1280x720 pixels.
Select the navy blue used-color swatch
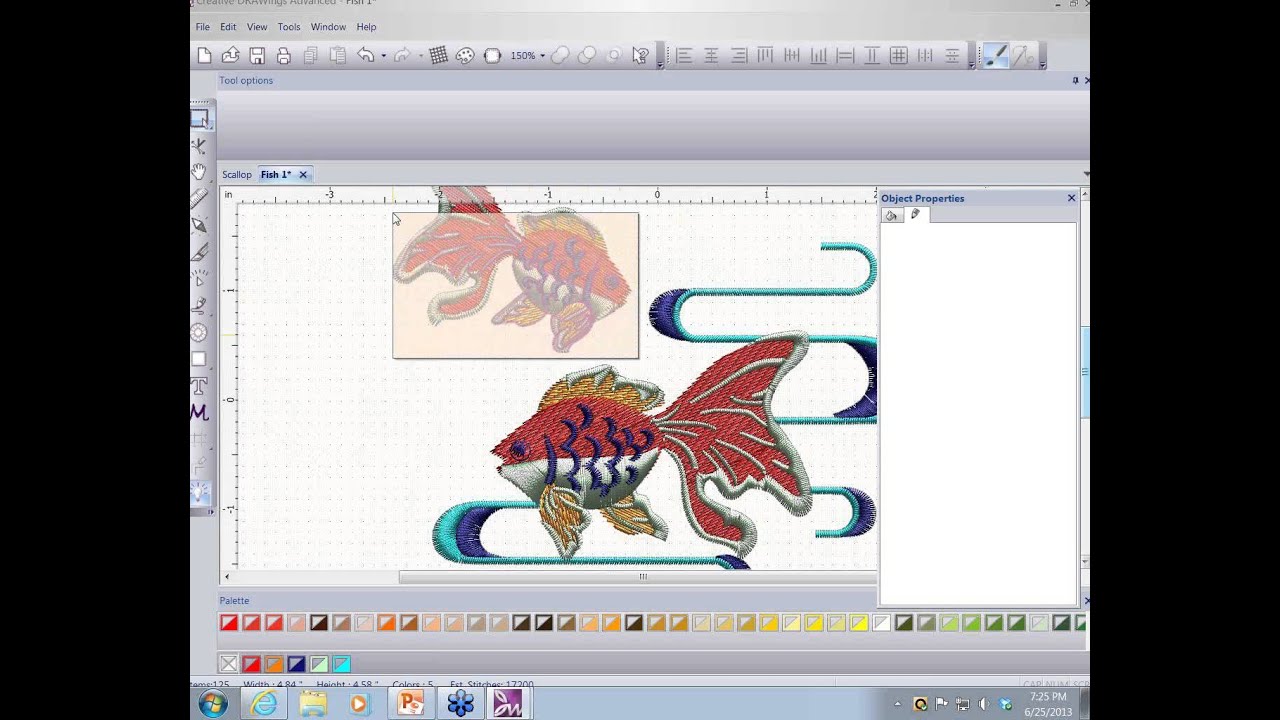[x=296, y=664]
